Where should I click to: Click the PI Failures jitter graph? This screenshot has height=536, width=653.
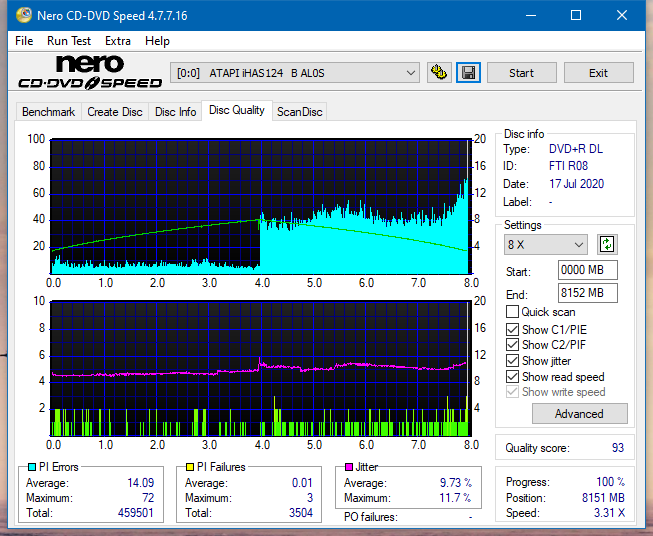(261, 368)
